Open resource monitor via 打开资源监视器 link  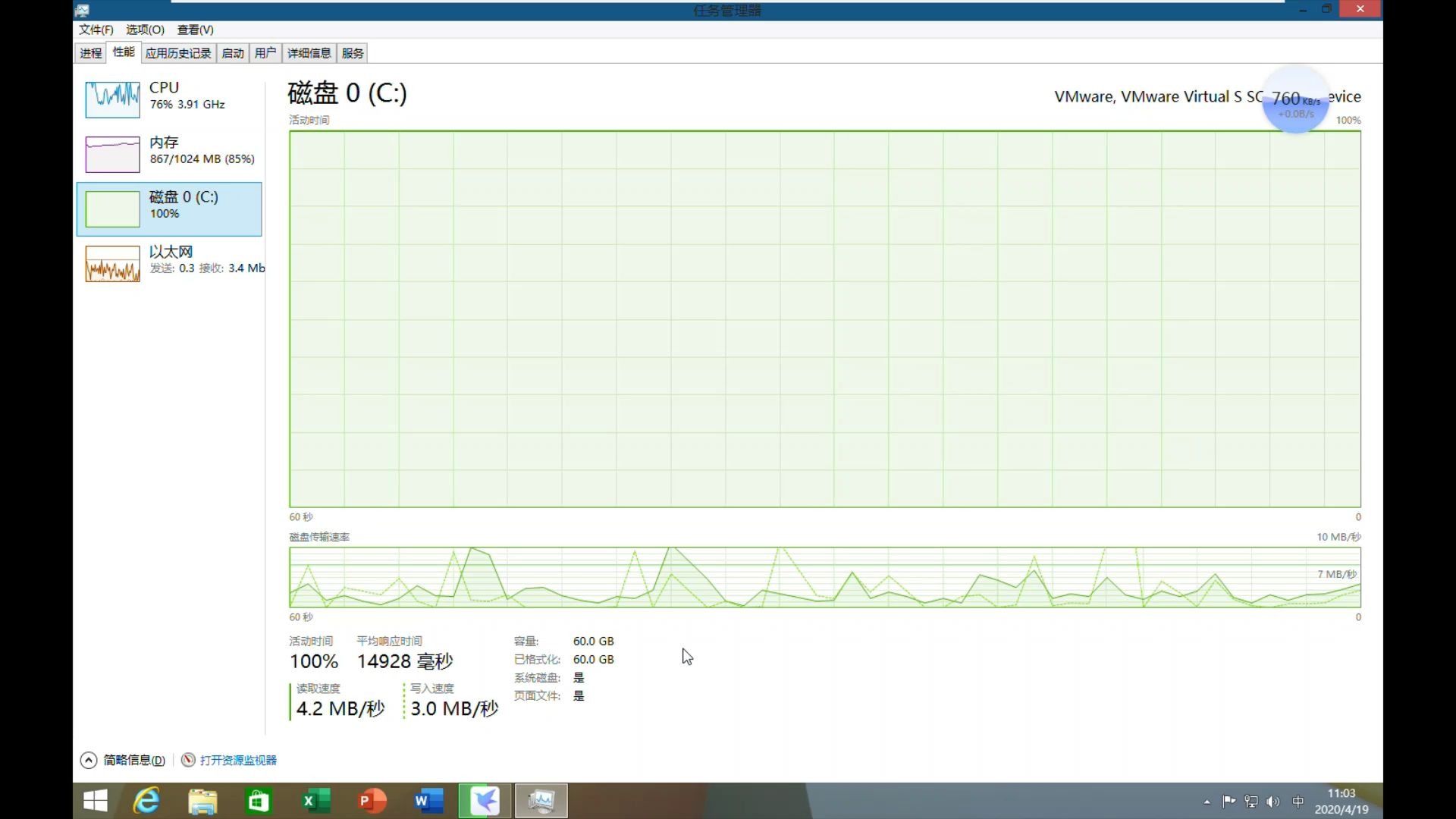pos(237,760)
